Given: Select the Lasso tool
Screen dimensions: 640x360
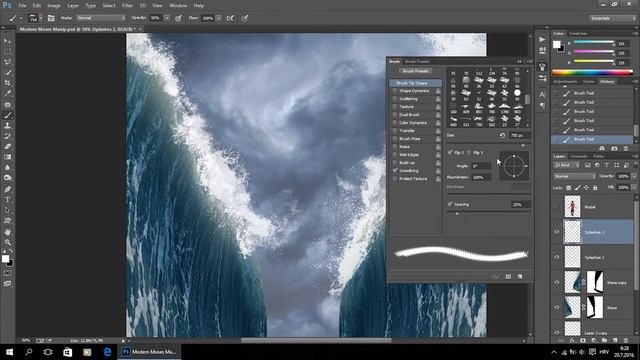Looking at the screenshot, I should [x=7, y=62].
